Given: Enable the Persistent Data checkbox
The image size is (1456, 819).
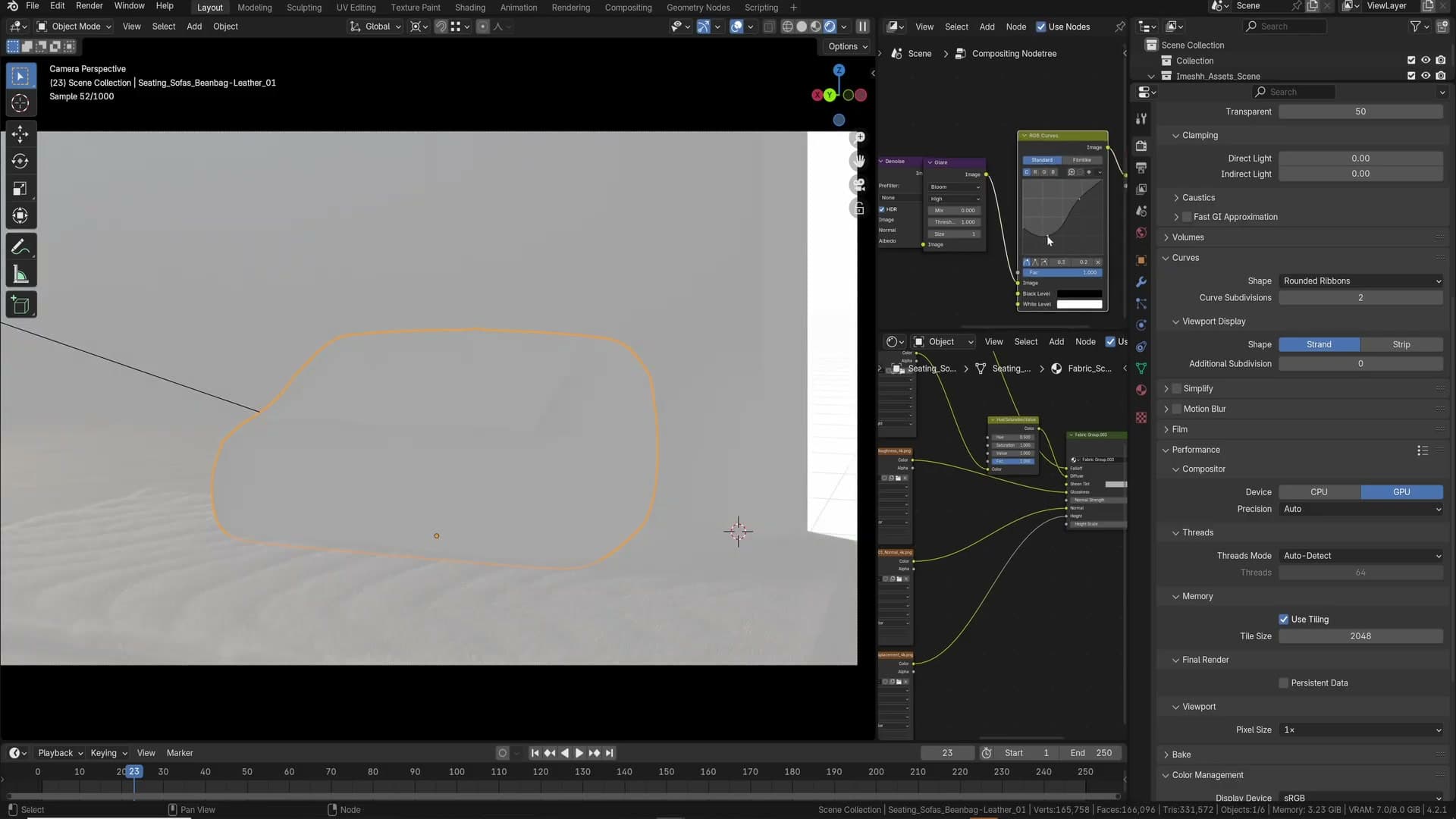Looking at the screenshot, I should pos(1283,683).
